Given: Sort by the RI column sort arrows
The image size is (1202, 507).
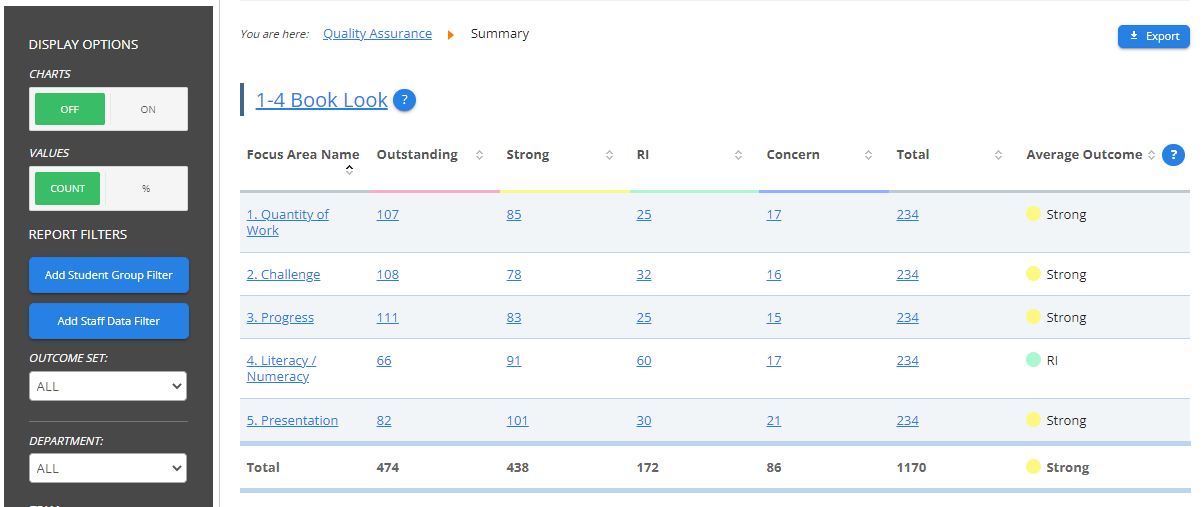Looking at the screenshot, I should pos(738,155).
